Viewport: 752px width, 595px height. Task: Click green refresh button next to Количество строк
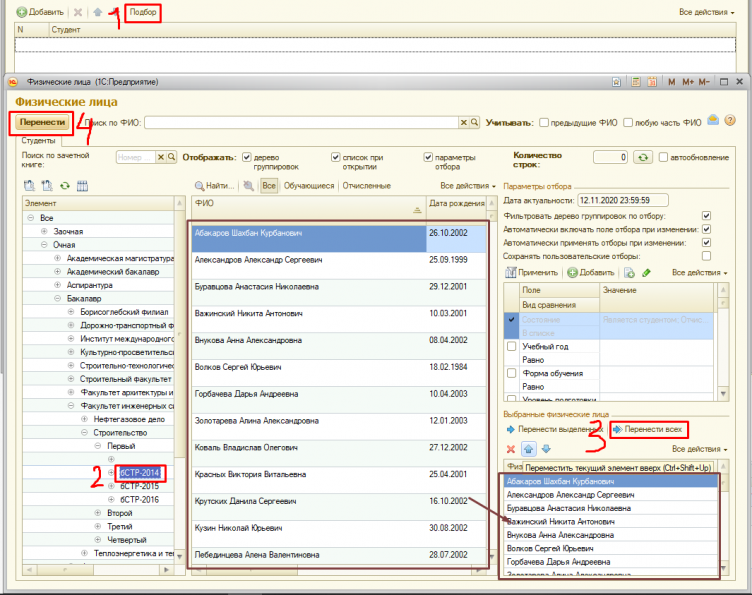(x=643, y=157)
